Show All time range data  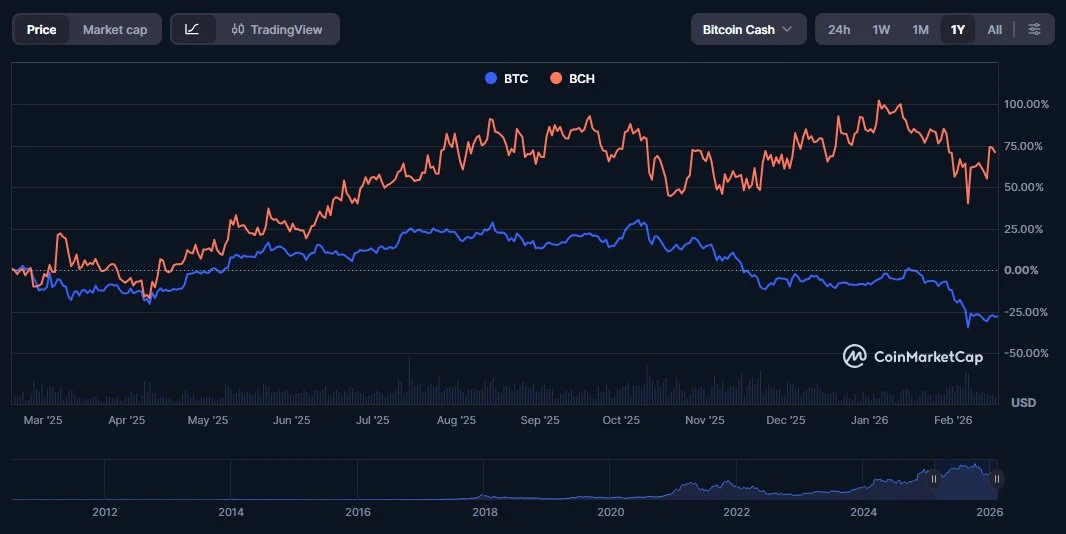pos(994,29)
